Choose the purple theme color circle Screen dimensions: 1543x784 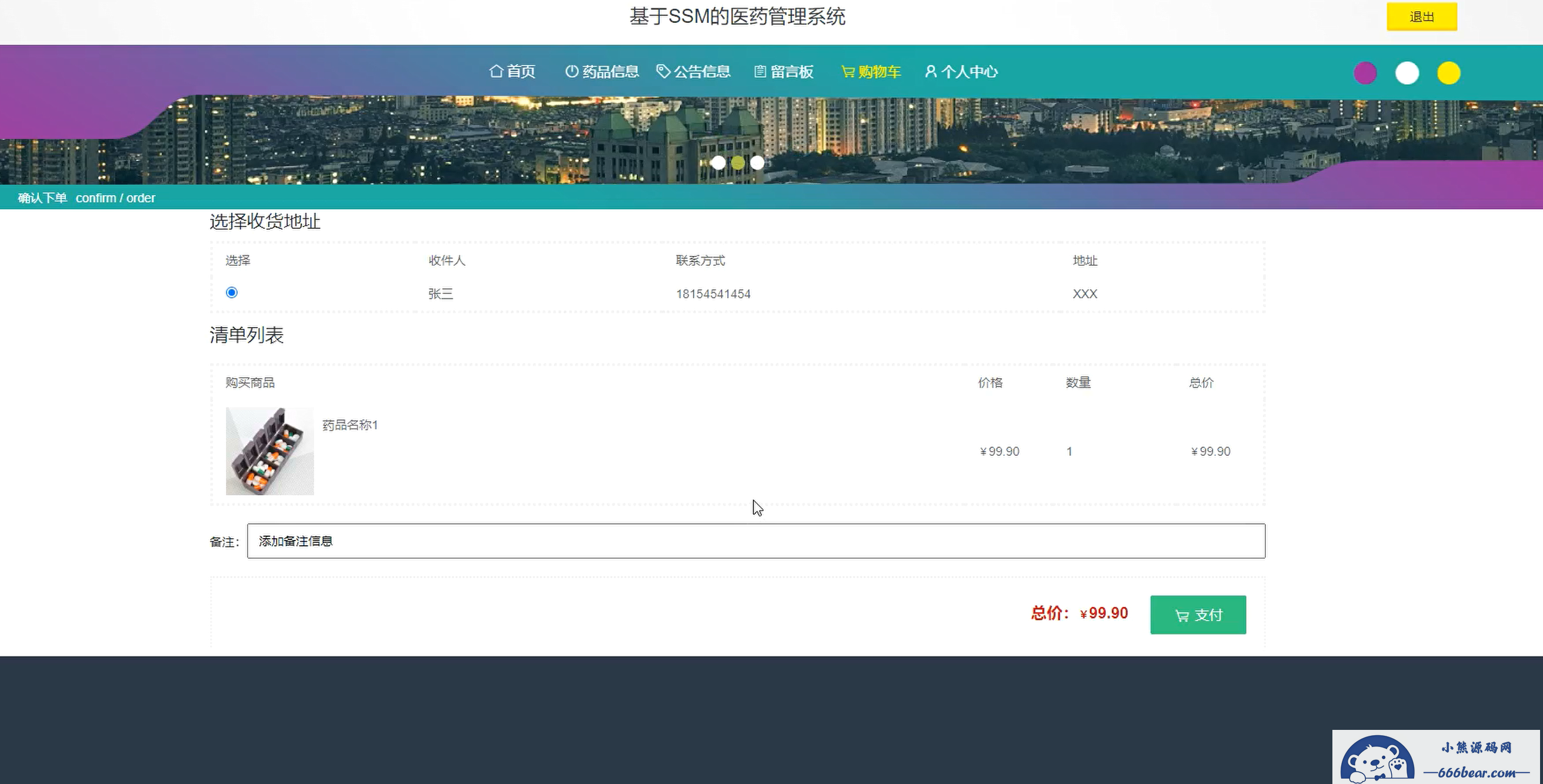pos(1365,73)
